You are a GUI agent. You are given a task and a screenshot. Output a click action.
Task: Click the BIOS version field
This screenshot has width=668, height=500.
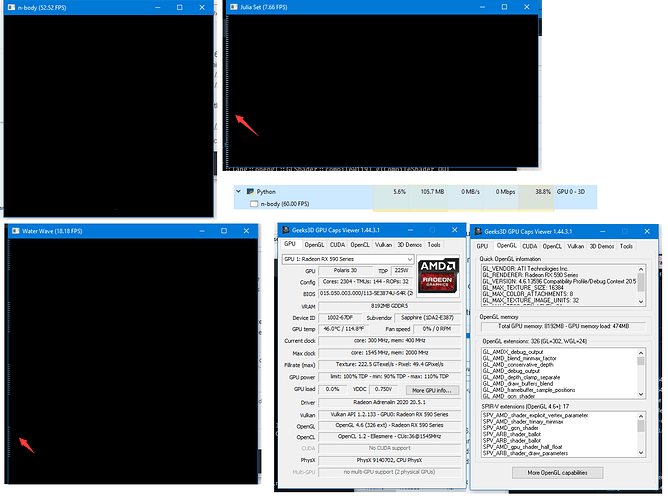[x=366, y=293]
